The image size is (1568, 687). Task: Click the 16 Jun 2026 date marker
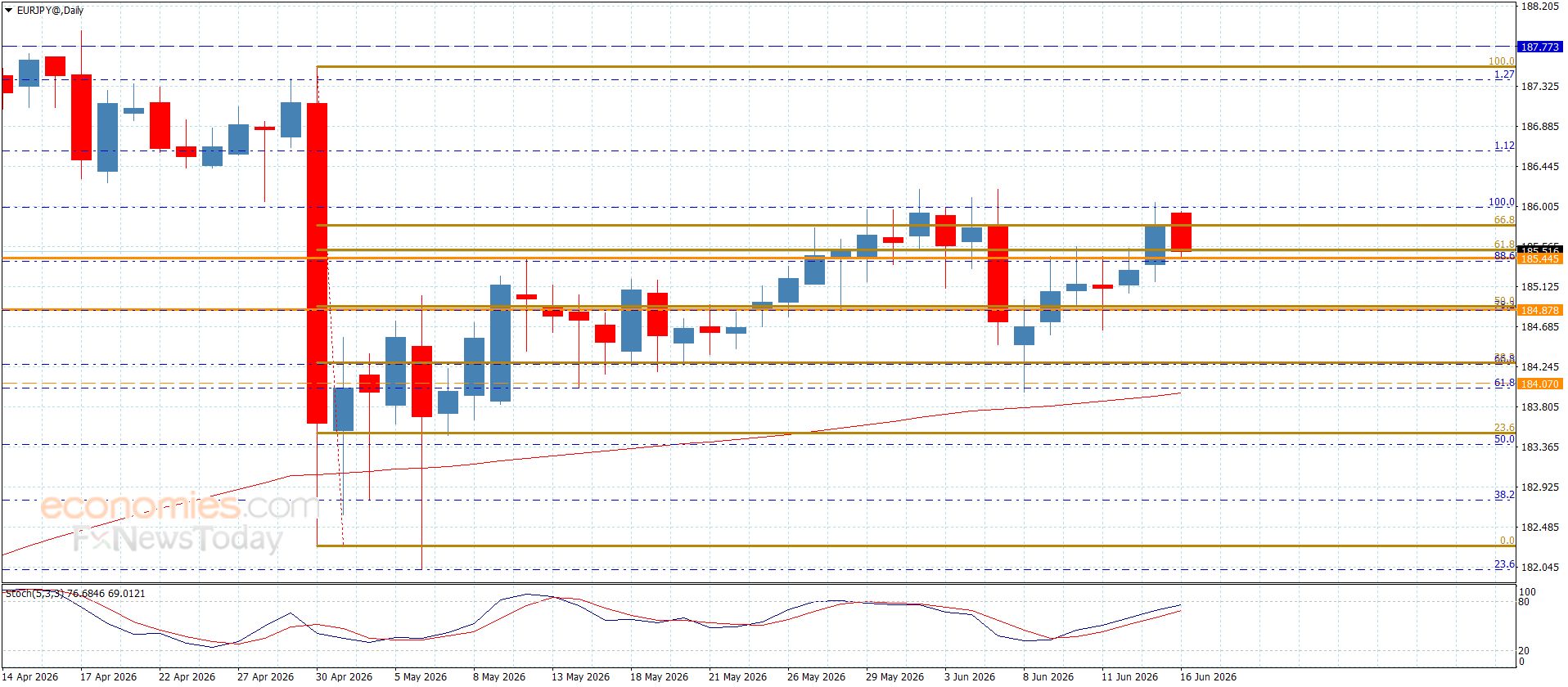click(1208, 676)
